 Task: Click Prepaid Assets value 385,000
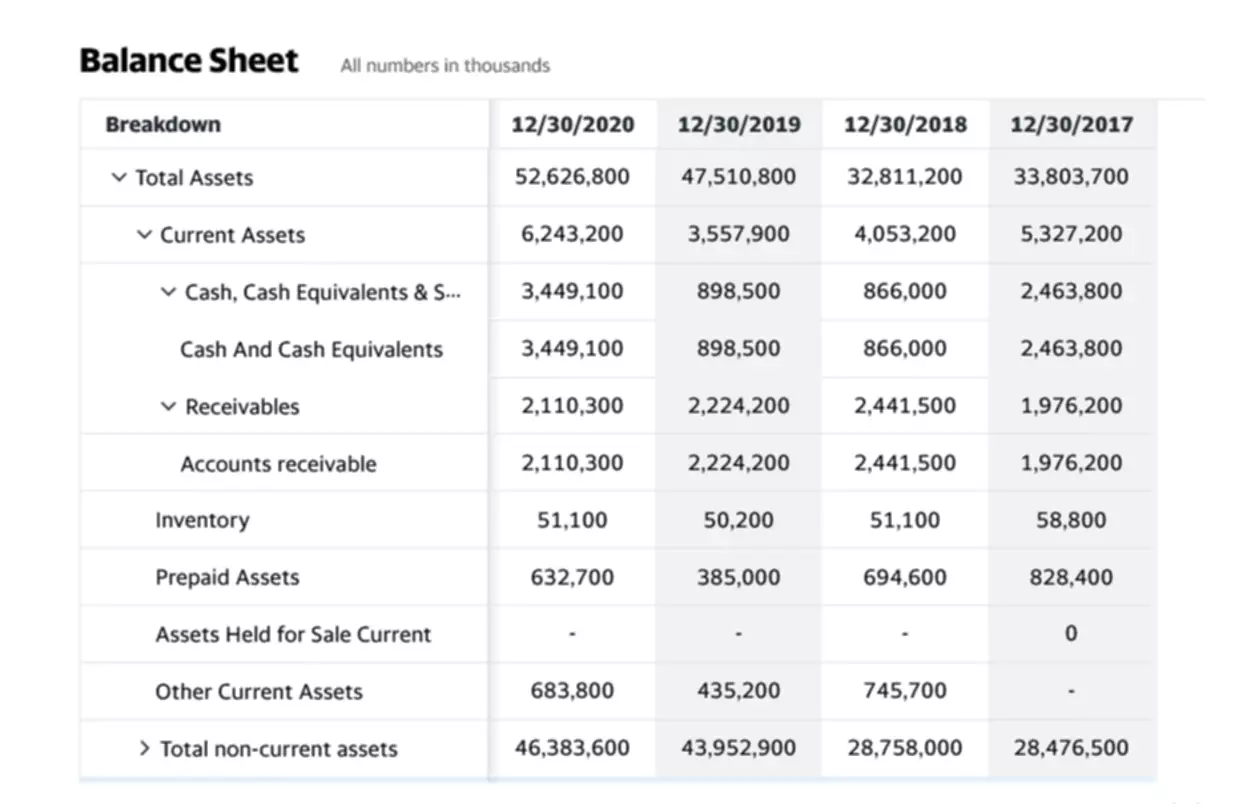(x=738, y=577)
